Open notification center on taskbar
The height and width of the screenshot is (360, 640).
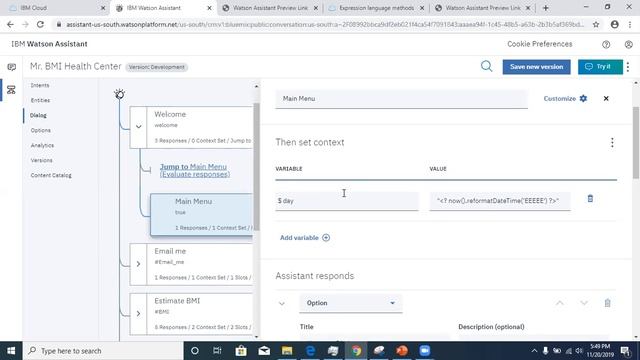point(625,351)
